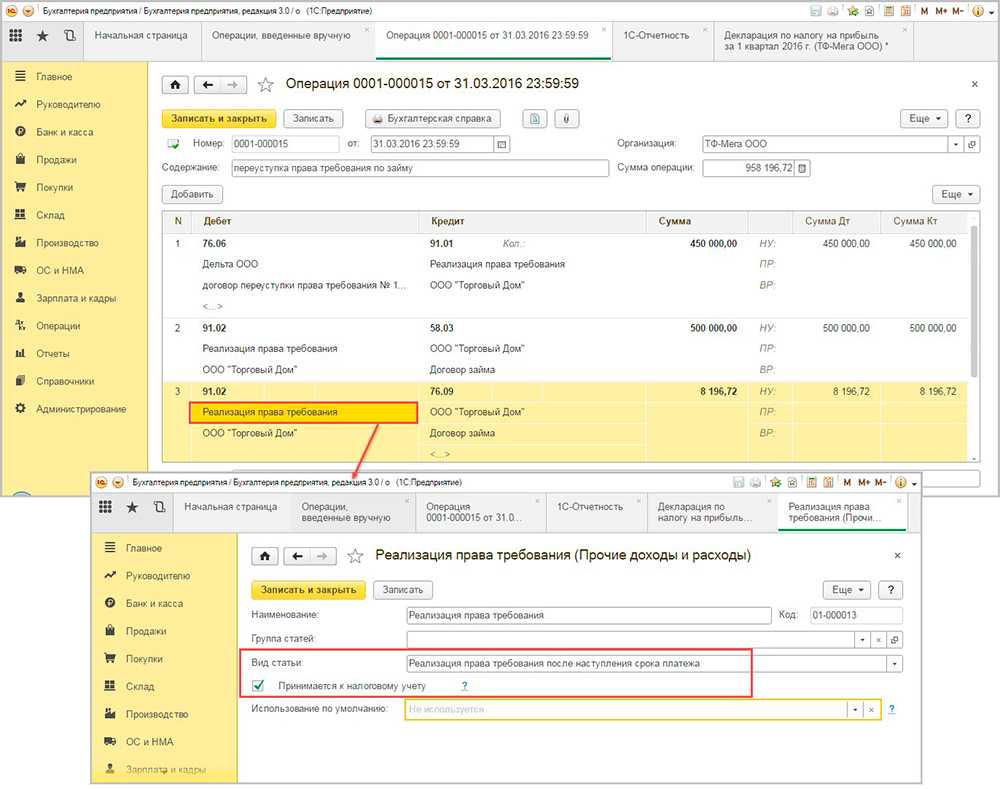Switch to Операция 0001-000015 tab in front window
The width and height of the screenshot is (1000, 789).
tap(473, 512)
